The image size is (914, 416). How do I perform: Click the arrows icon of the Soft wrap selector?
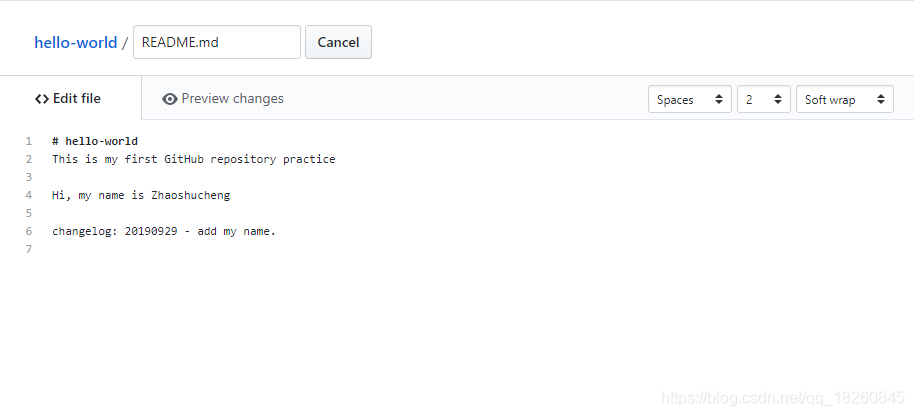(881, 100)
